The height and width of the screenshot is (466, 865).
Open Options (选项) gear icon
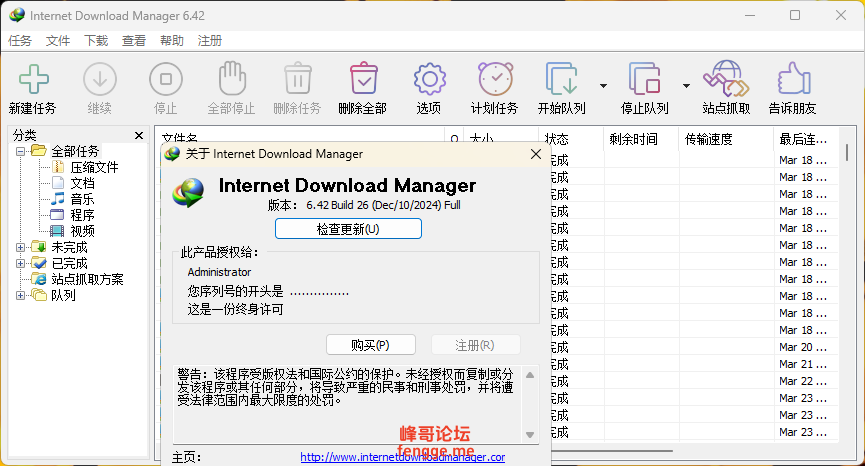[x=429, y=79]
